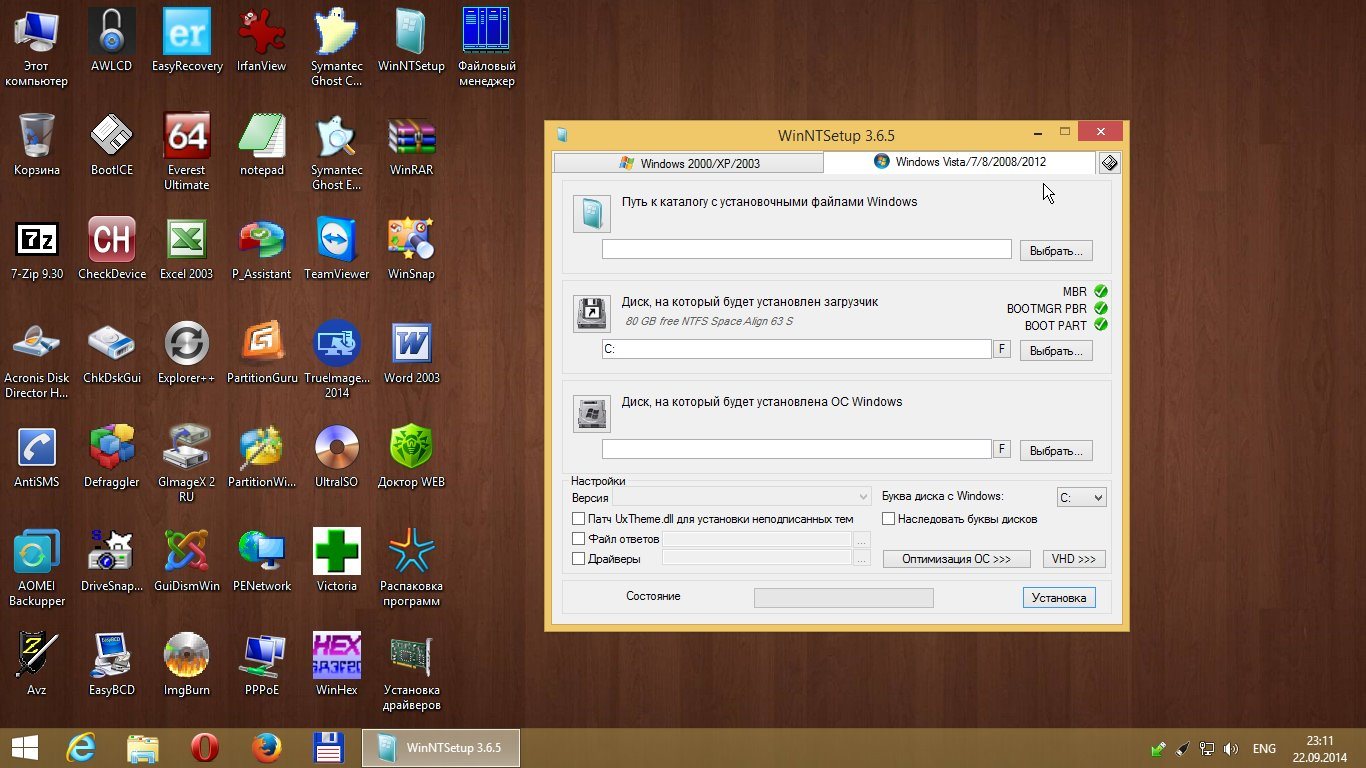Screen dimensions: 1366x768
Task: Click the VHD >>> button
Action: (x=1074, y=559)
